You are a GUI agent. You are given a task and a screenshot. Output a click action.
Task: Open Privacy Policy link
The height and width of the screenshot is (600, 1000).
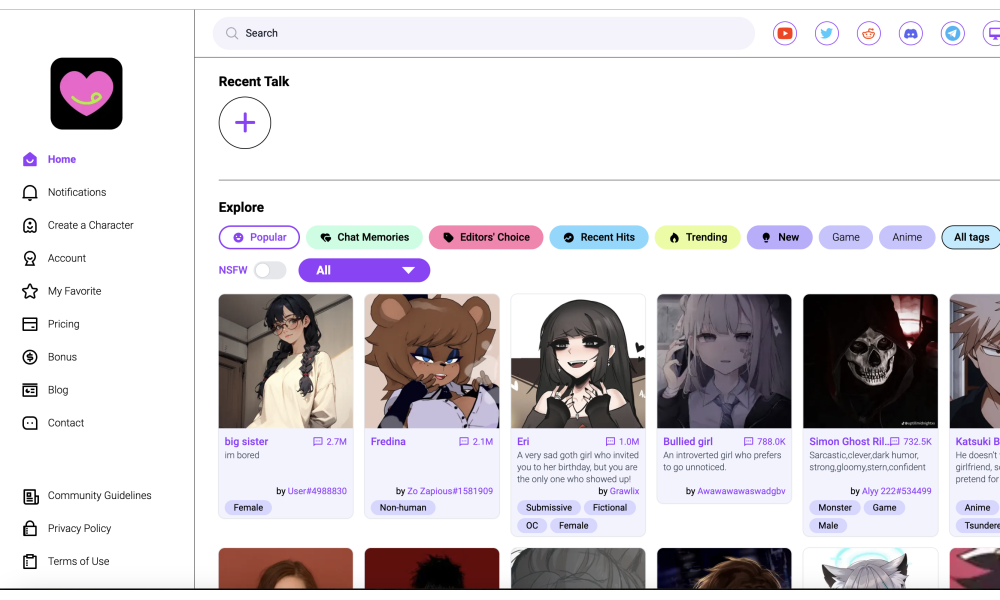pyautogui.click(x=80, y=529)
